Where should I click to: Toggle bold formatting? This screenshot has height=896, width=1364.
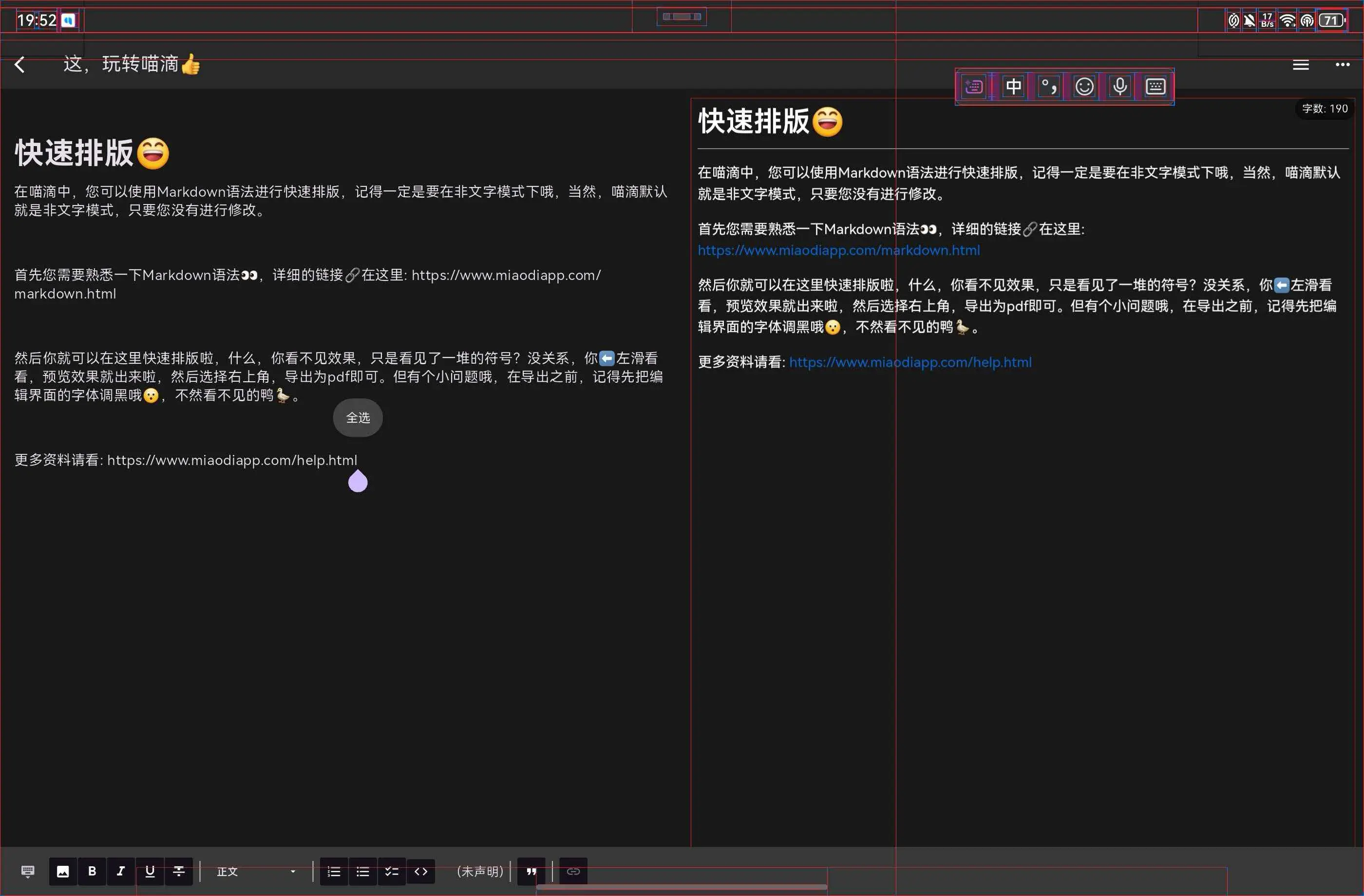tap(92, 871)
